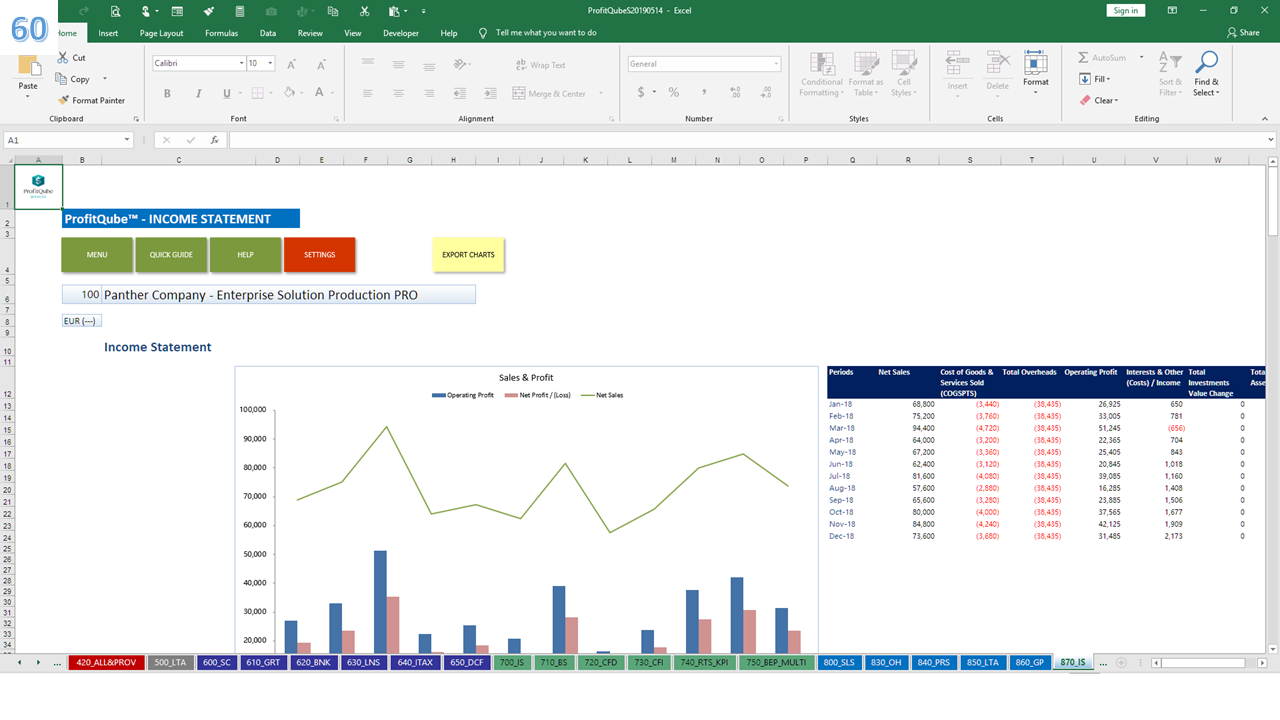Click Increase Font Size icon

[x=292, y=64]
